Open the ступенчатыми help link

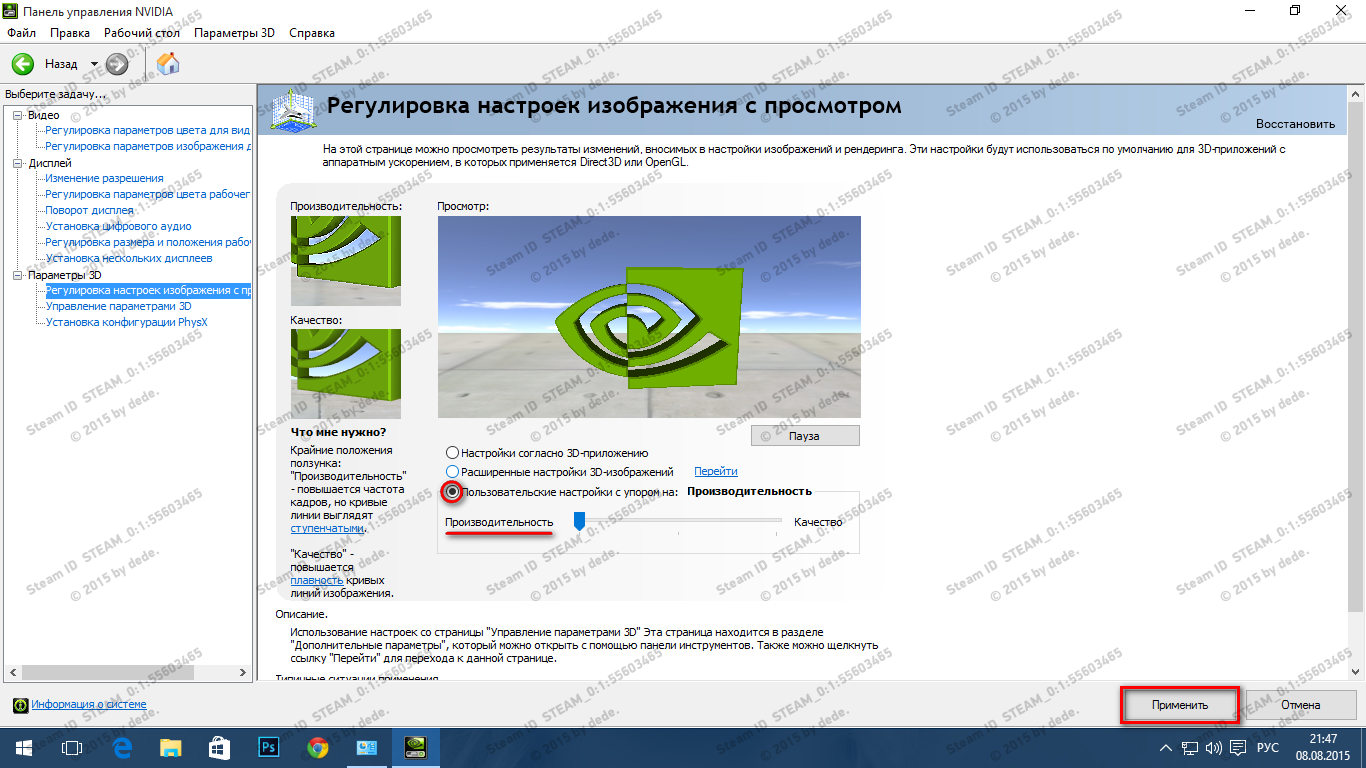[x=326, y=528]
